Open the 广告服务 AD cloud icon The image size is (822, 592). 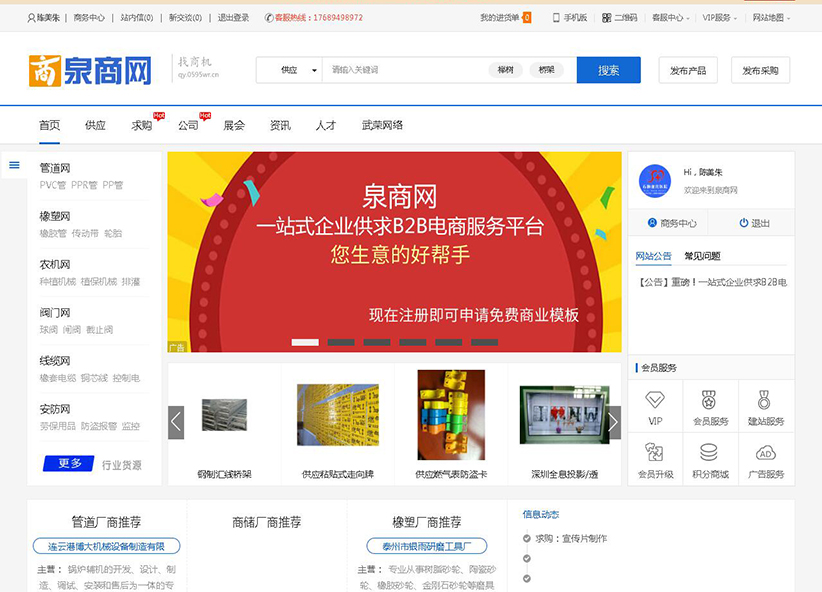766,454
